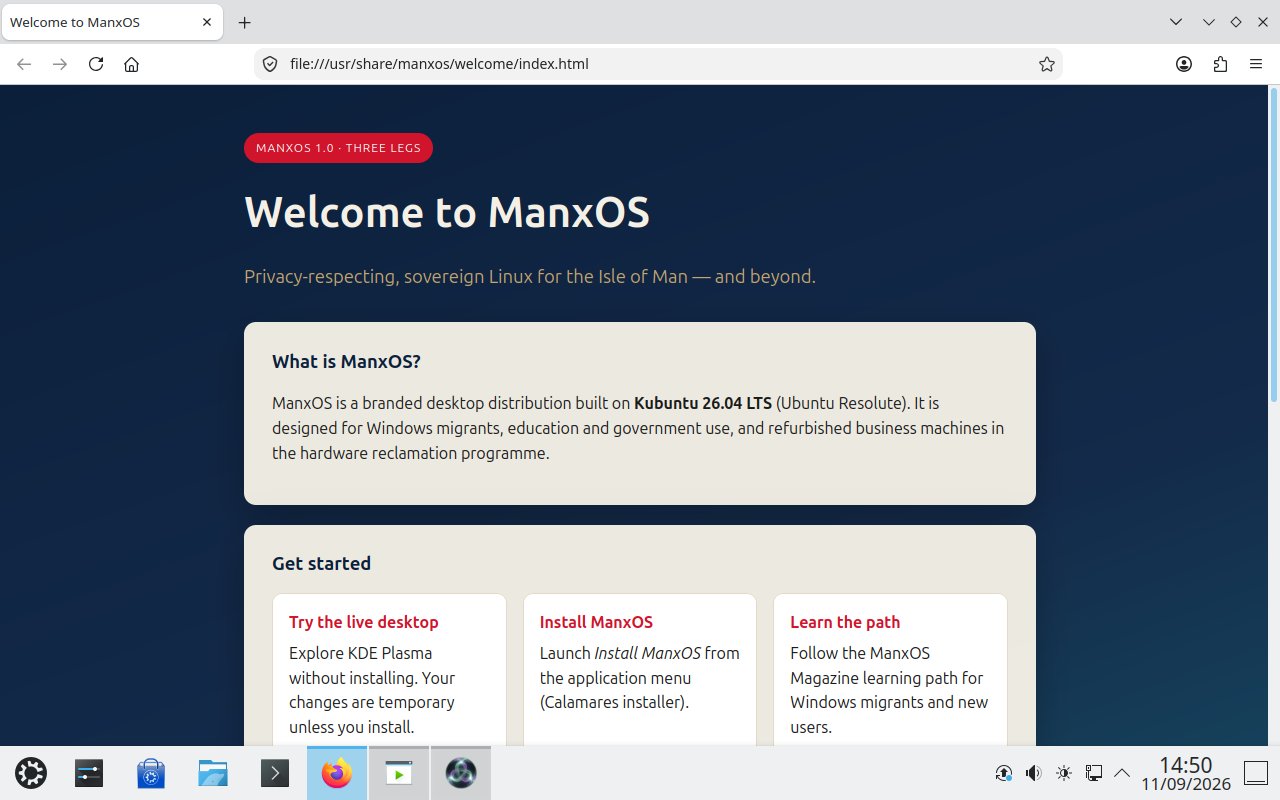Click the Welcome to ManxOS heading
This screenshot has width=1280, height=800.
[447, 212]
